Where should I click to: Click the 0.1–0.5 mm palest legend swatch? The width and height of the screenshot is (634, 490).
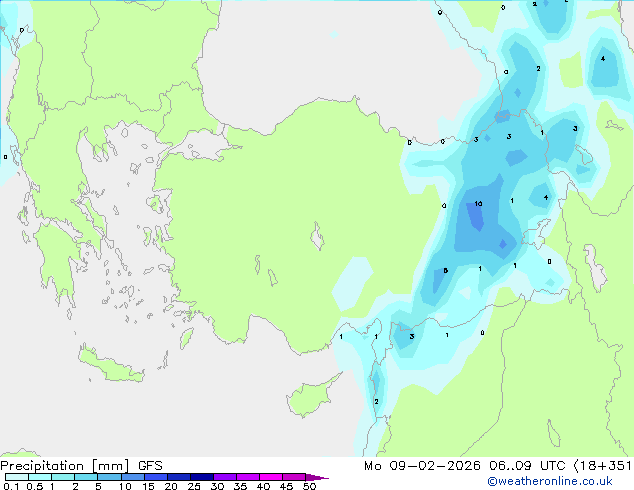[x=17, y=477]
